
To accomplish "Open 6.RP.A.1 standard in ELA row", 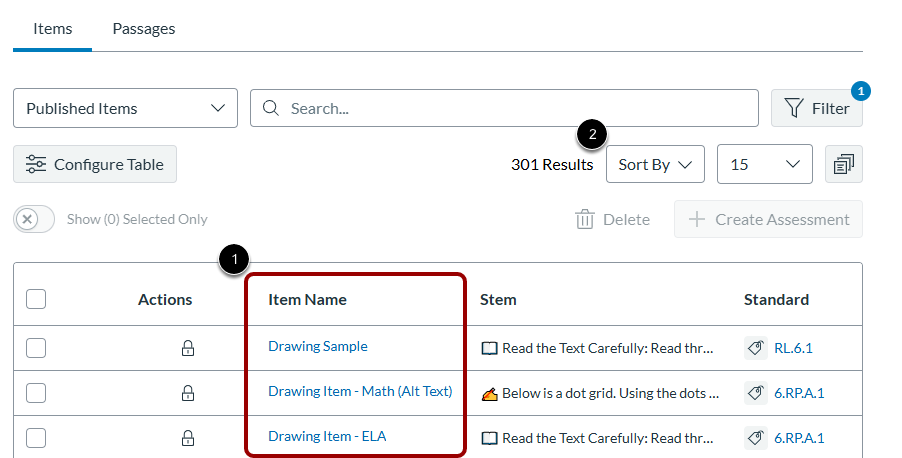I will tap(799, 438).
